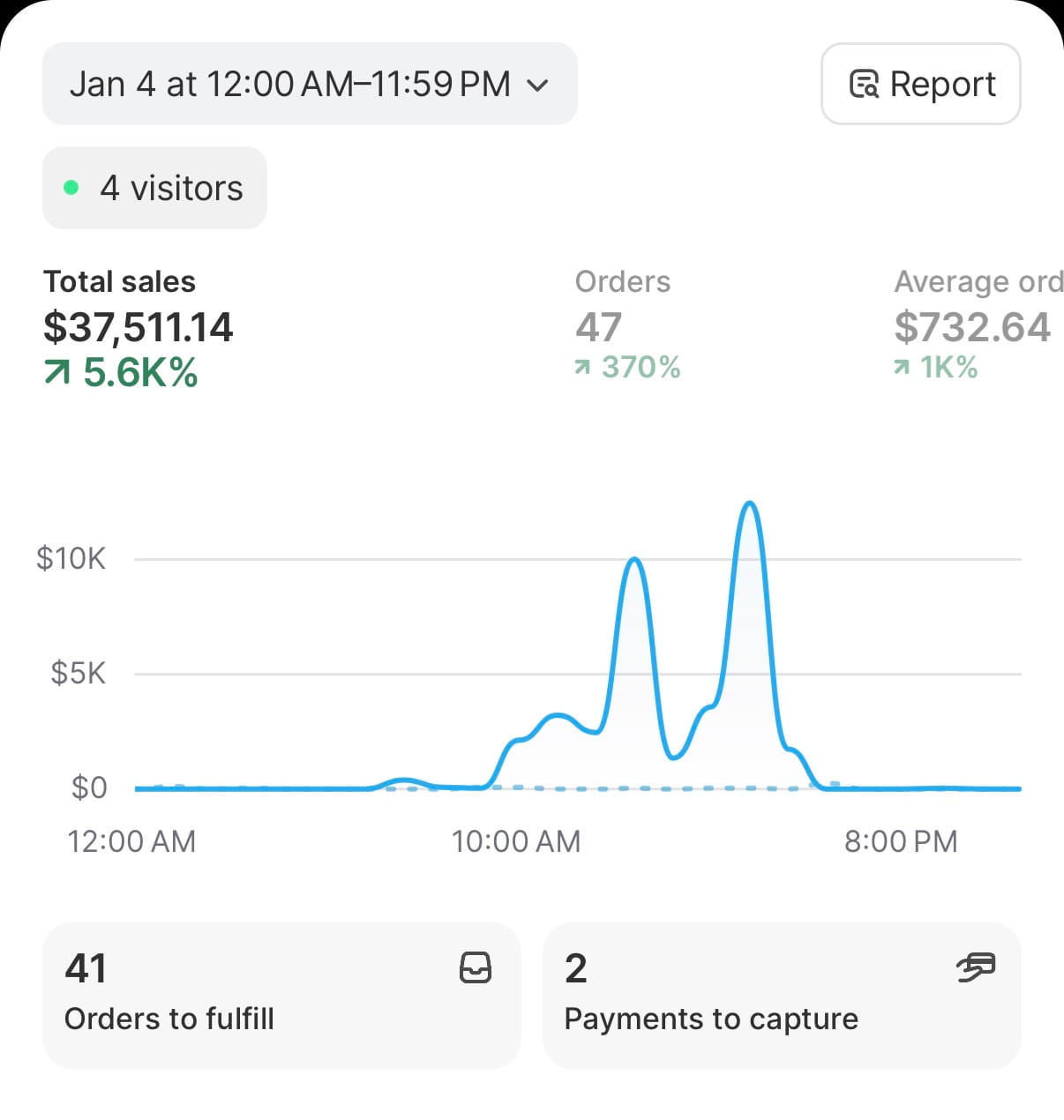
Task: Click the 1K% average order arrow
Action: pos(902,368)
